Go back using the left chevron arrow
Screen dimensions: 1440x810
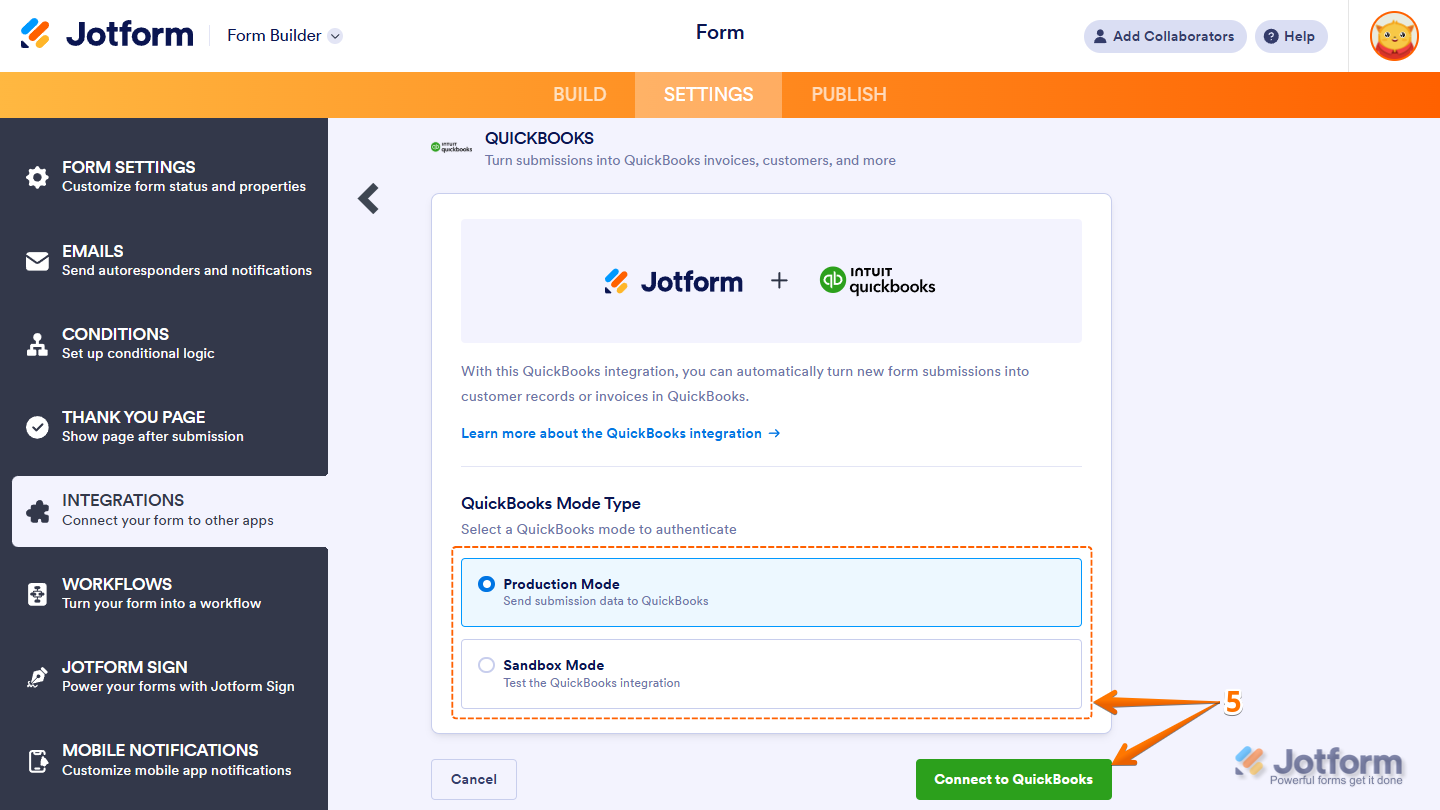click(x=369, y=199)
